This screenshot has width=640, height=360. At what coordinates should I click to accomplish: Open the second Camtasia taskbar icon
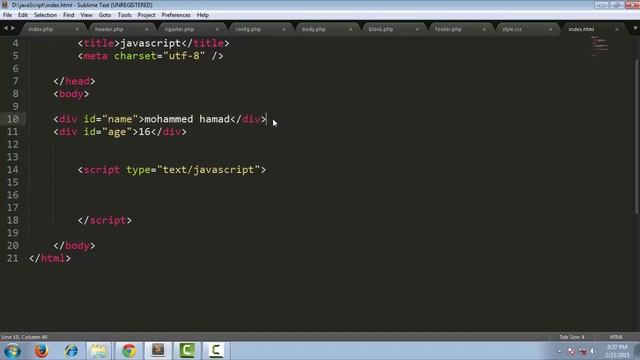tap(216, 351)
